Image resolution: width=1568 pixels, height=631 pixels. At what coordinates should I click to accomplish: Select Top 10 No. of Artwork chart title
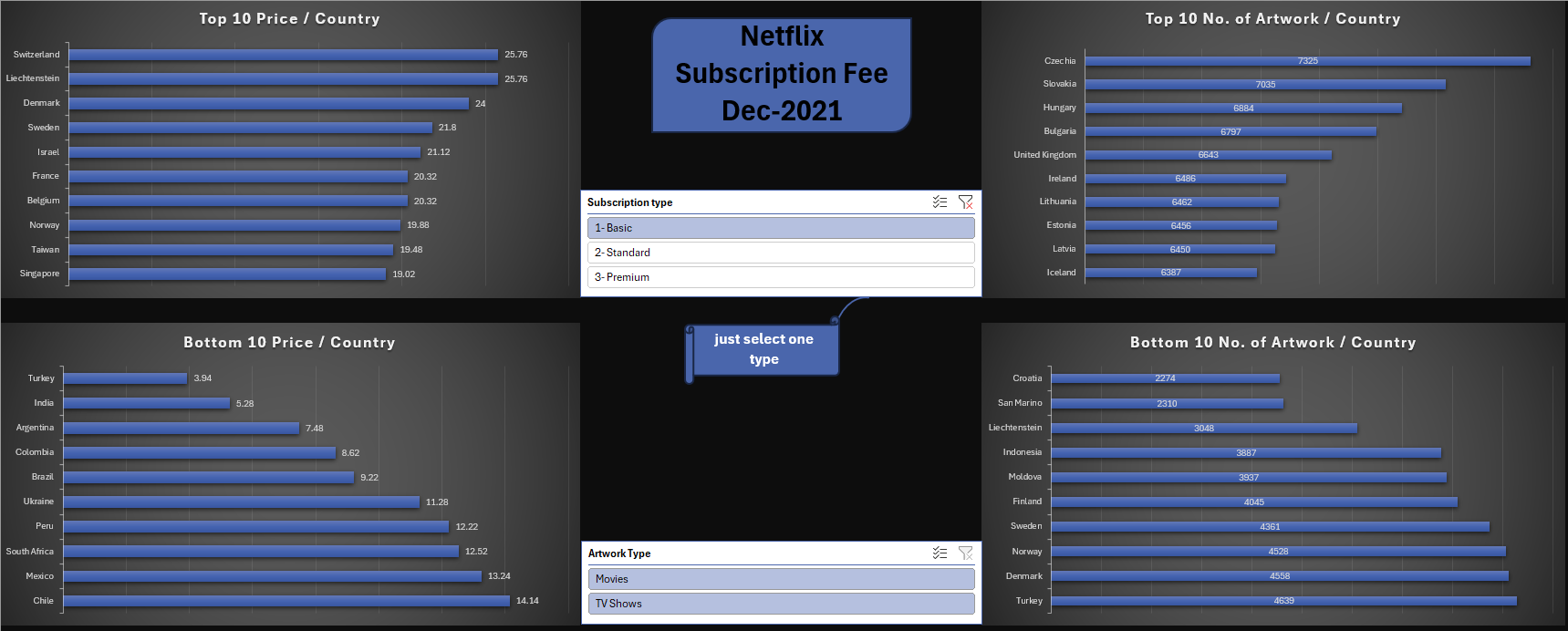(1272, 19)
